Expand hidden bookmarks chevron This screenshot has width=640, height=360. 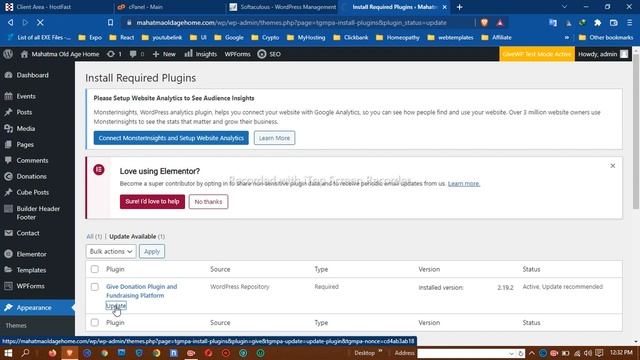tap(567, 38)
